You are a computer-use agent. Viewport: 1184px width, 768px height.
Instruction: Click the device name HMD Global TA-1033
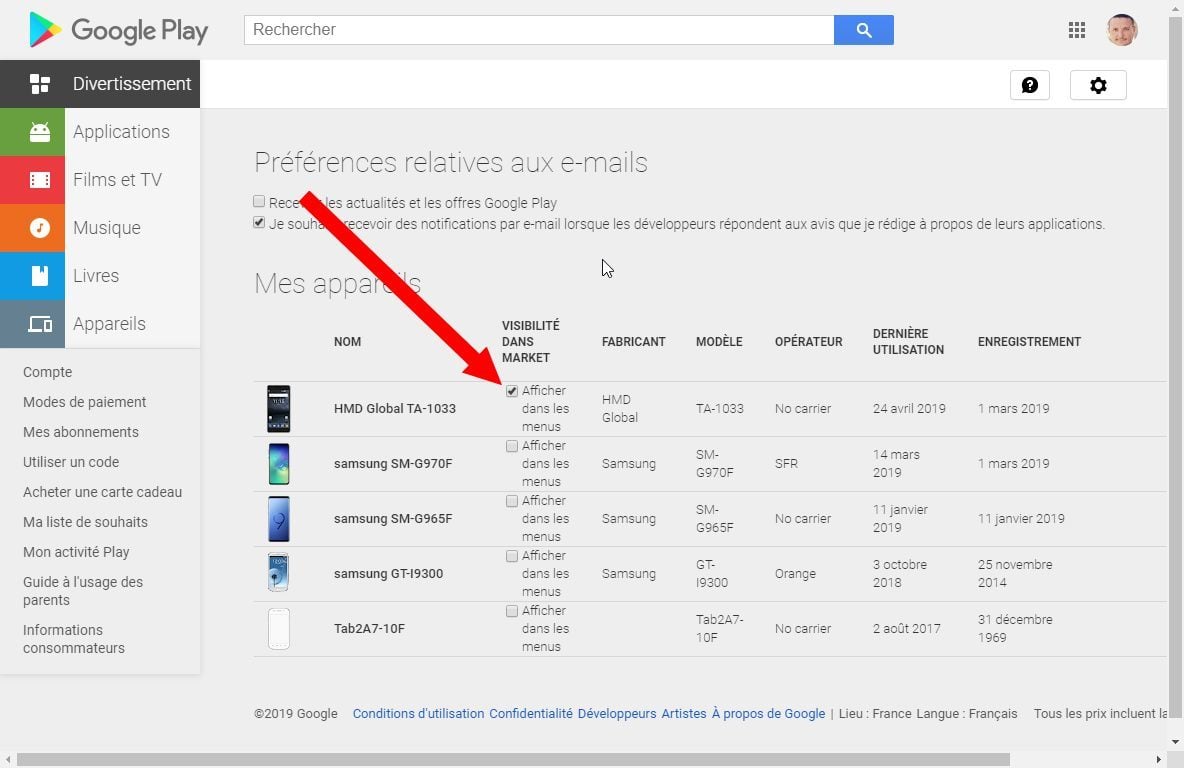coord(395,409)
